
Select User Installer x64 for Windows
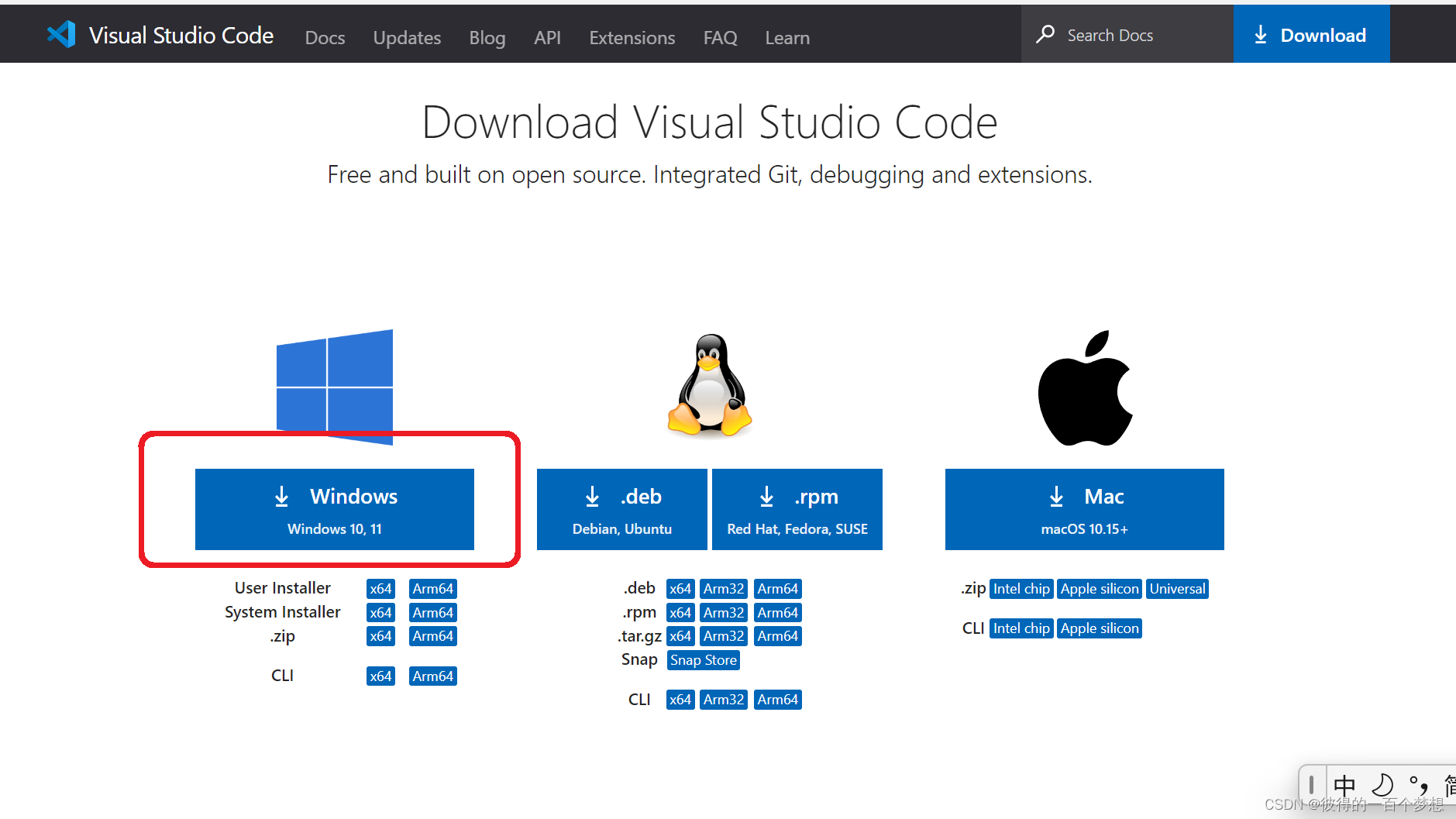(x=380, y=589)
